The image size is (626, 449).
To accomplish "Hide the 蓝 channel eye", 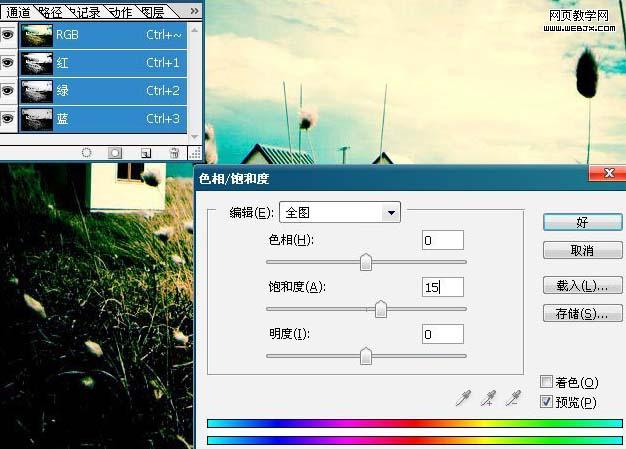I will 8,119.
